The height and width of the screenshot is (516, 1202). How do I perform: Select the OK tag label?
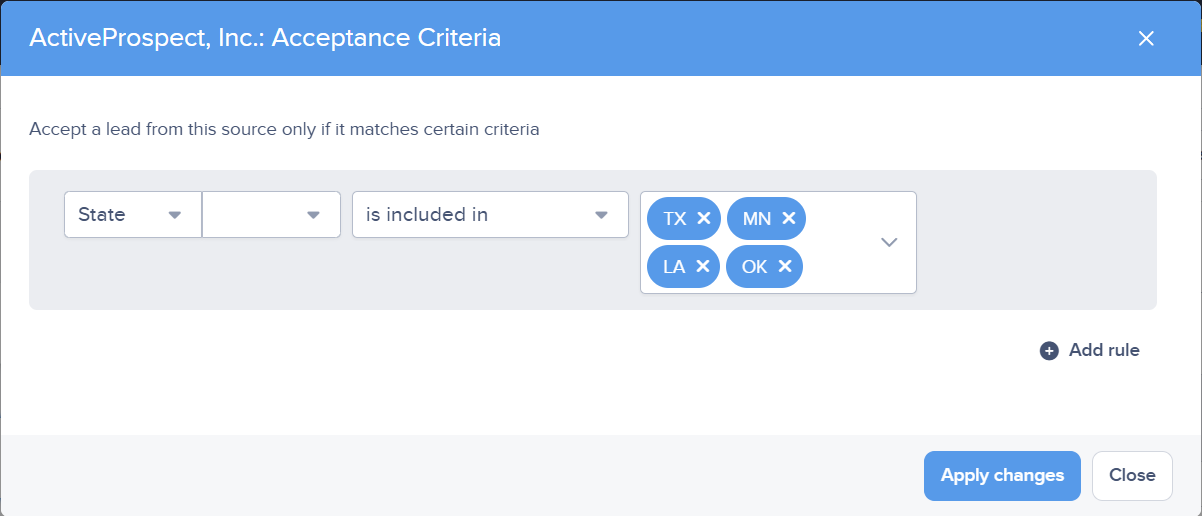[x=755, y=266]
